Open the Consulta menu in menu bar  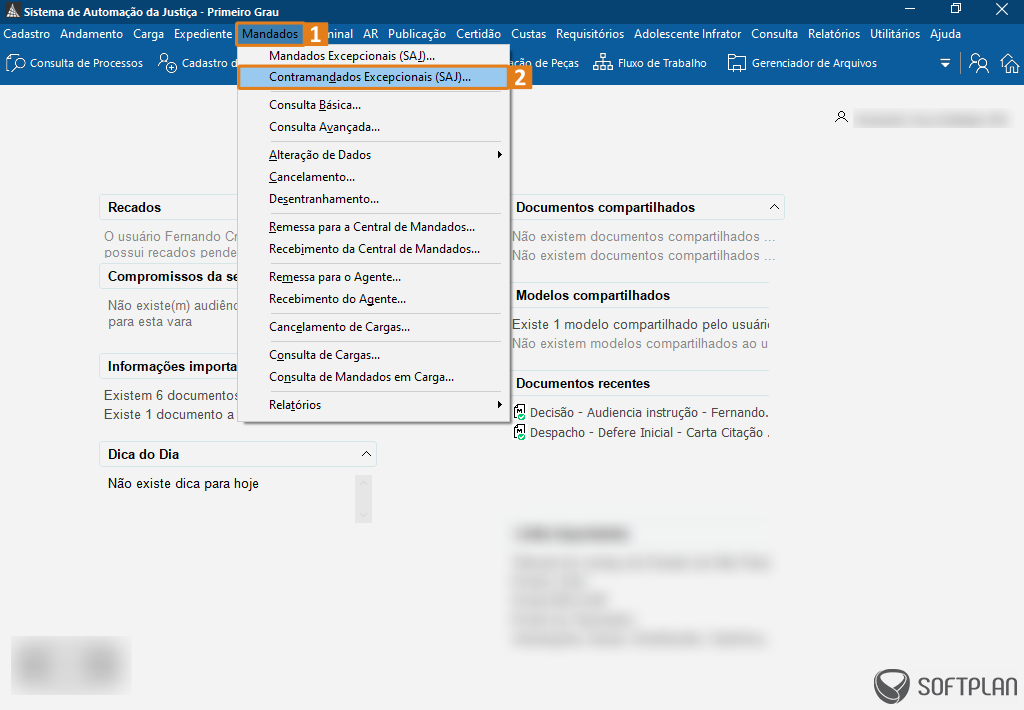pos(775,34)
